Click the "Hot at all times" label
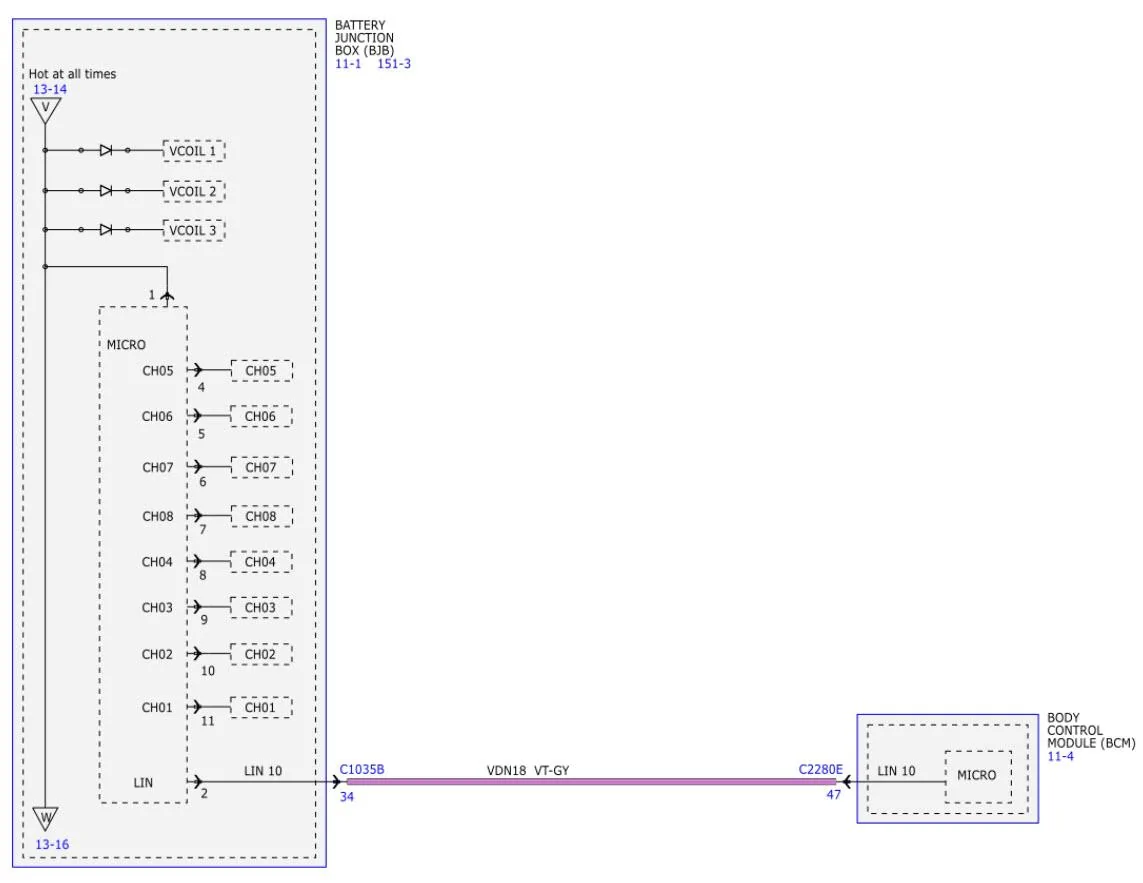Image resolution: width=1143 pixels, height=883 pixels. (x=72, y=74)
